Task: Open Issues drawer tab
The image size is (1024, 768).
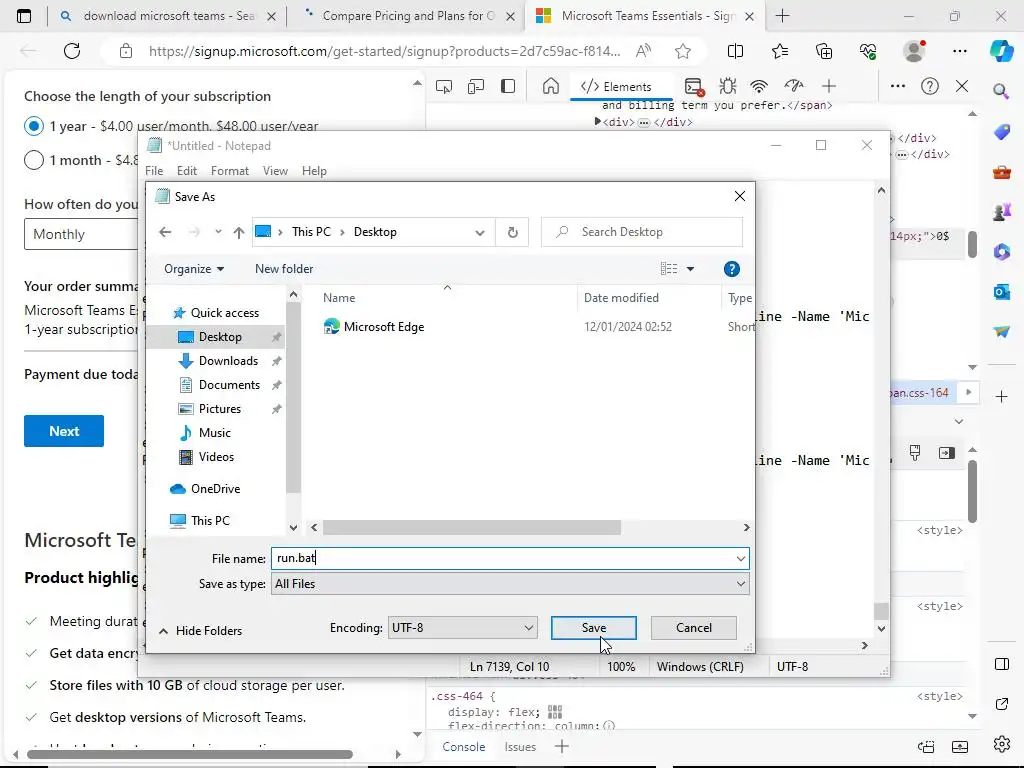Action: coord(520,746)
